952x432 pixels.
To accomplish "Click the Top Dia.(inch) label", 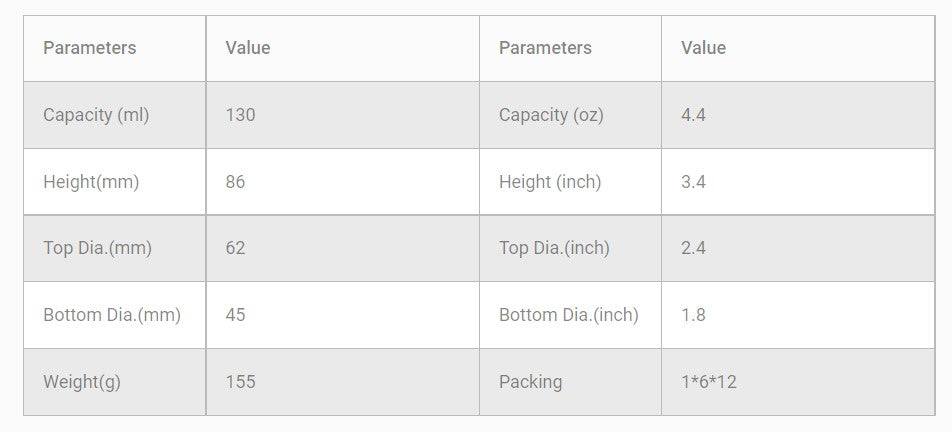I will point(554,248).
